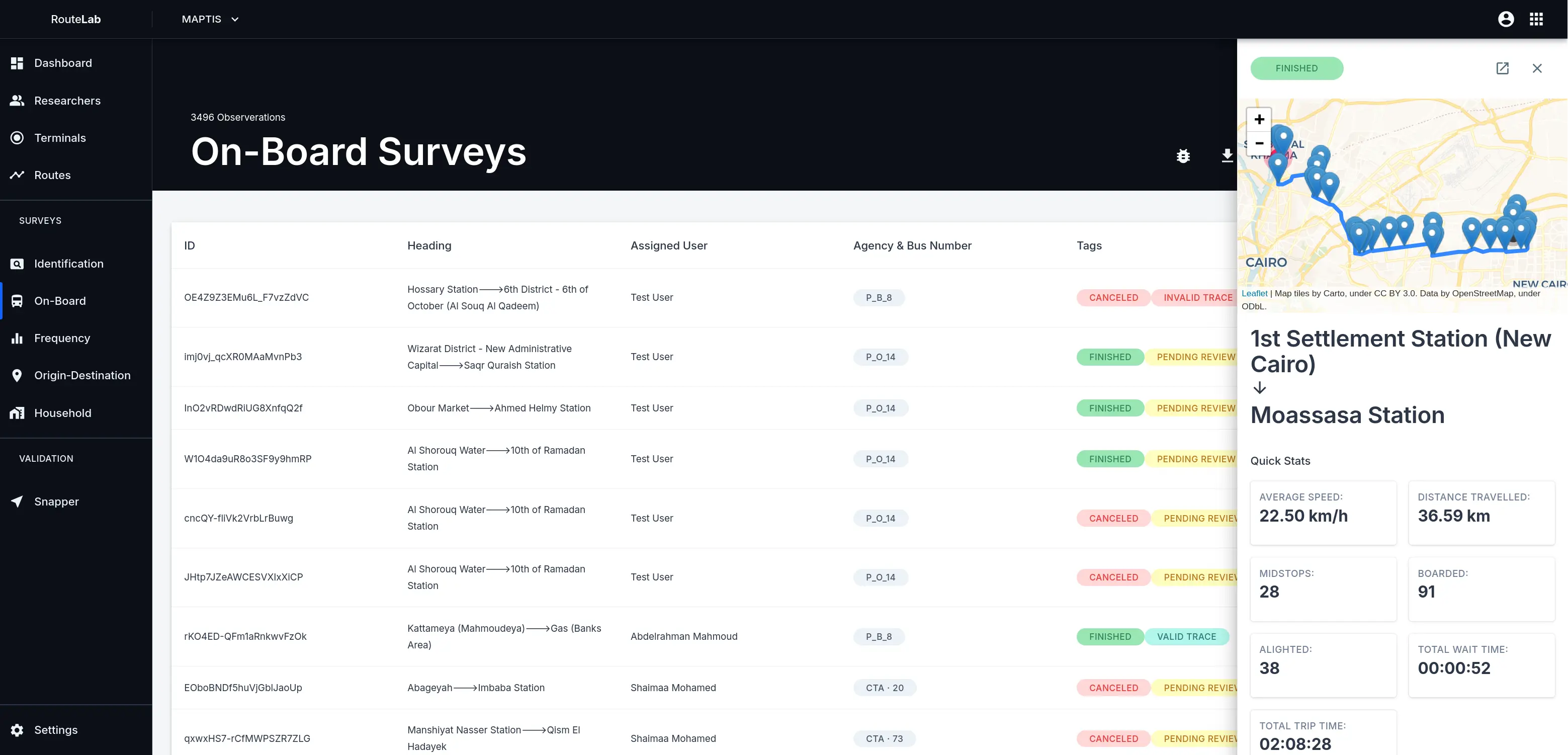Open the Terminals section
The width and height of the screenshot is (1568, 755).
pyautogui.click(x=60, y=138)
